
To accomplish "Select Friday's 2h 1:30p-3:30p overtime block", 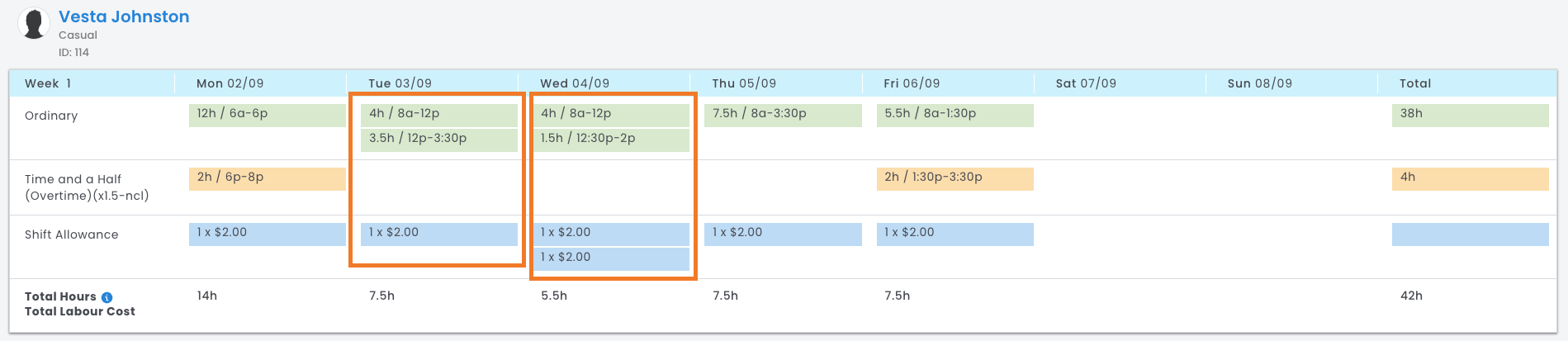I will [955, 178].
